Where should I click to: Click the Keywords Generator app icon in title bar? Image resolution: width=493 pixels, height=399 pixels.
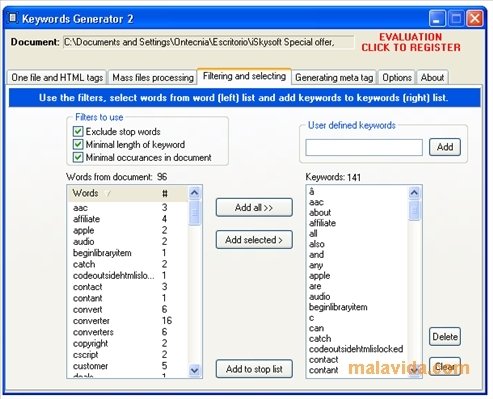pos(12,18)
